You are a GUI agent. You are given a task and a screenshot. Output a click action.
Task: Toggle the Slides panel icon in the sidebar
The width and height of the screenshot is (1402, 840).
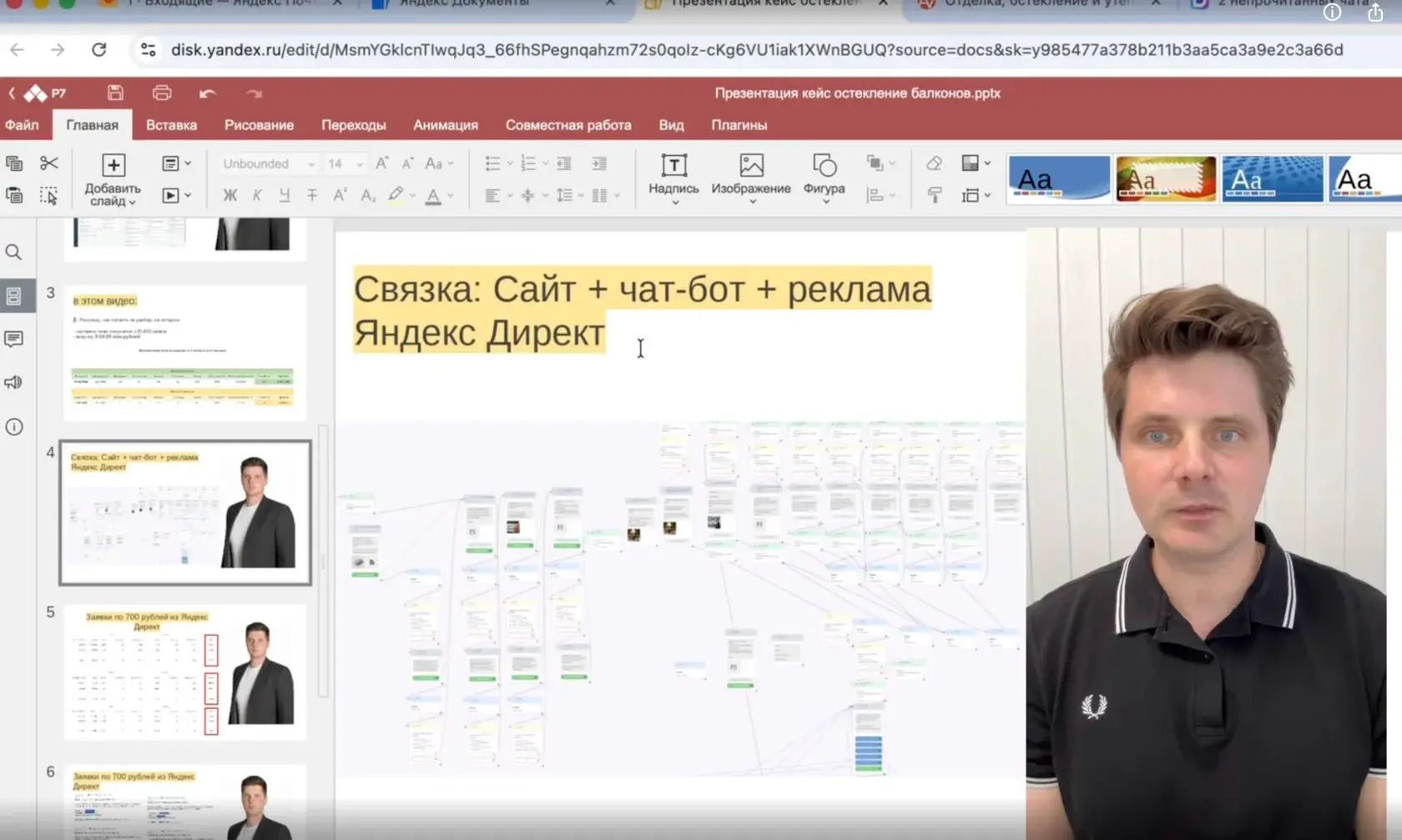click(13, 295)
